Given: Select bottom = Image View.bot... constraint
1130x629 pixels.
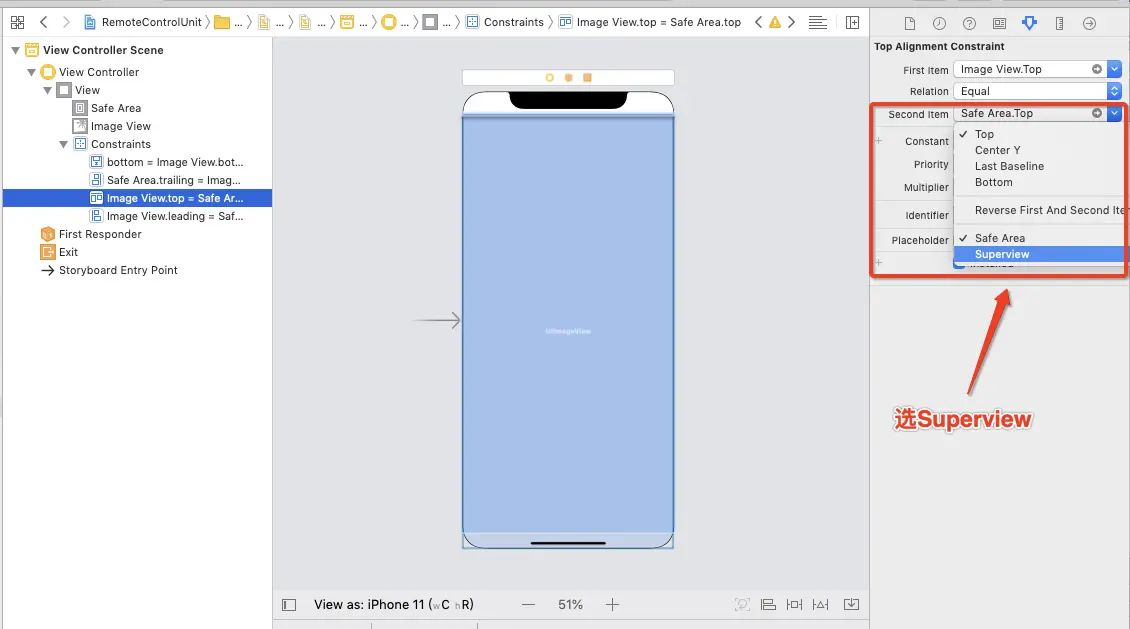Looking at the screenshot, I should pos(174,162).
